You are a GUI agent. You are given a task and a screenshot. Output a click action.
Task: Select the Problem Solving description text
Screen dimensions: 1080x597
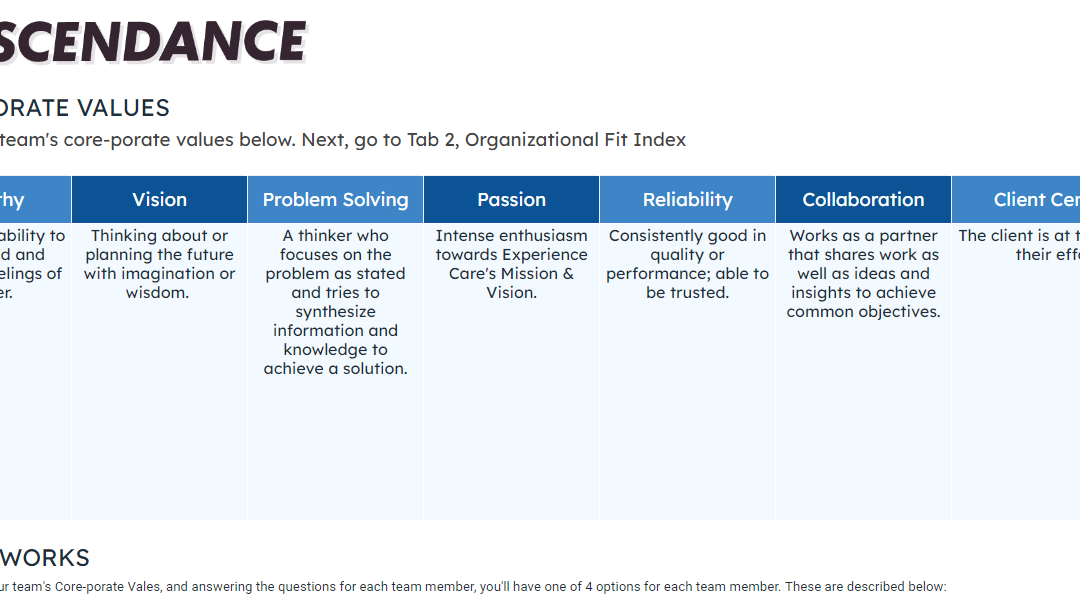coord(335,302)
